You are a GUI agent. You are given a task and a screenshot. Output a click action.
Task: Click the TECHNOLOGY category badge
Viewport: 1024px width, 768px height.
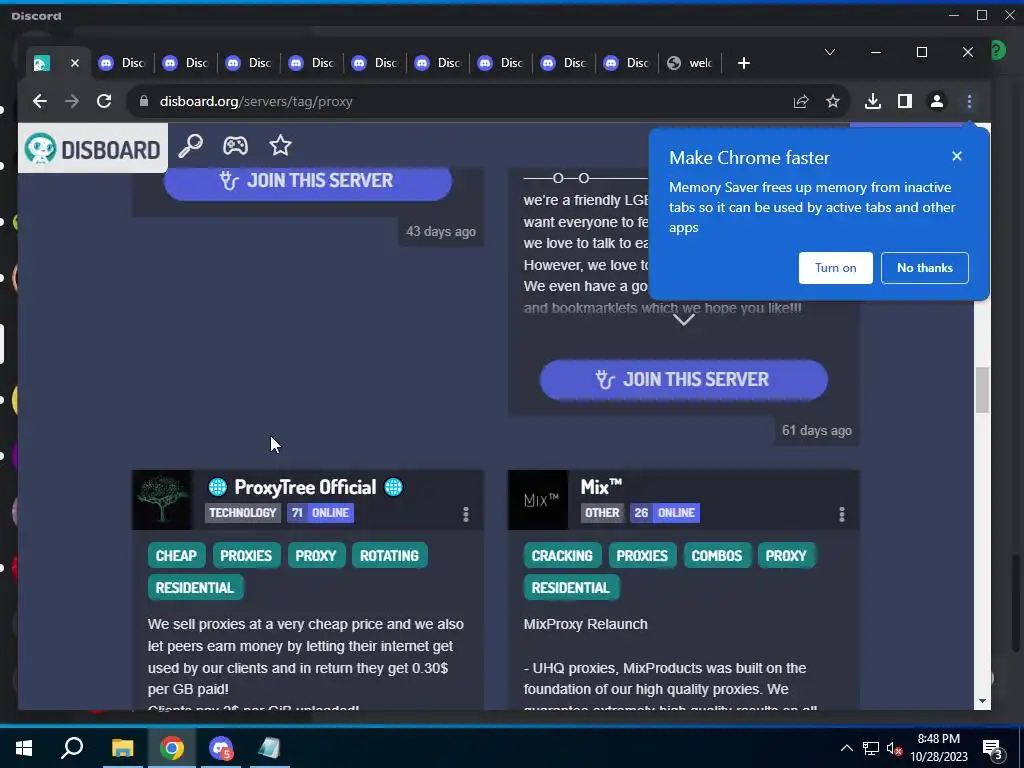tap(242, 513)
